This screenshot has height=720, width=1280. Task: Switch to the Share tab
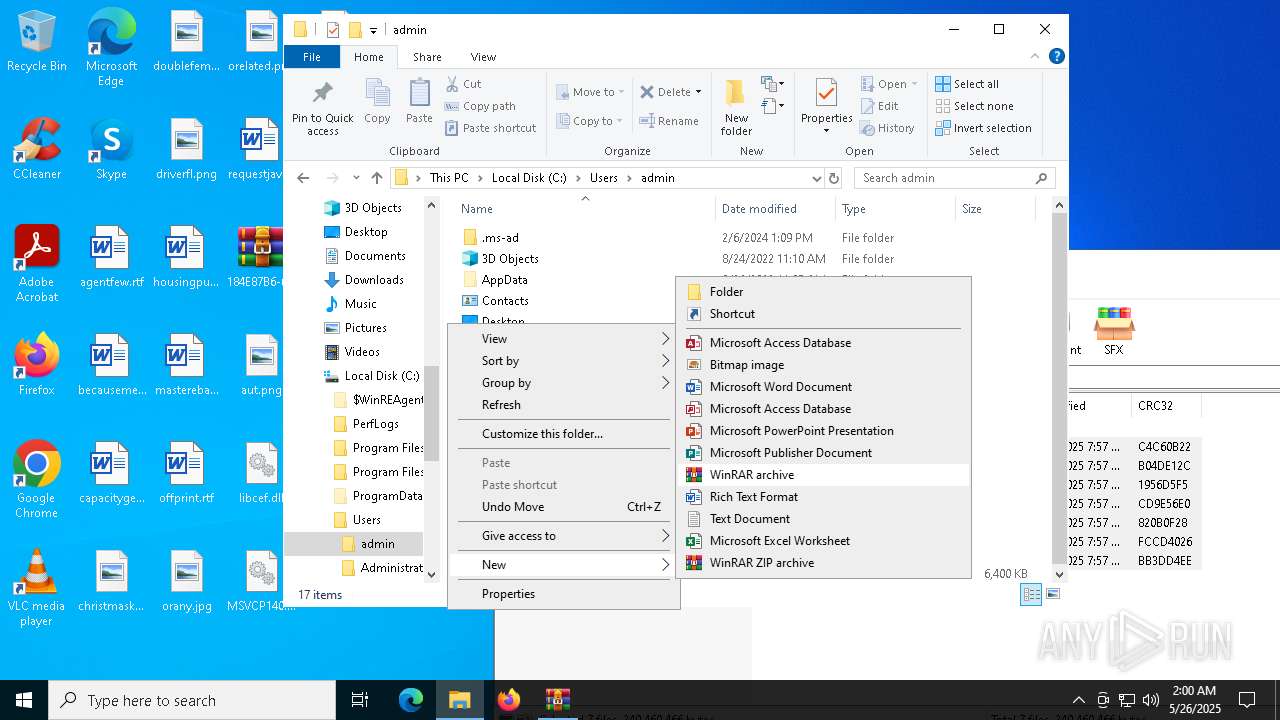pos(427,57)
